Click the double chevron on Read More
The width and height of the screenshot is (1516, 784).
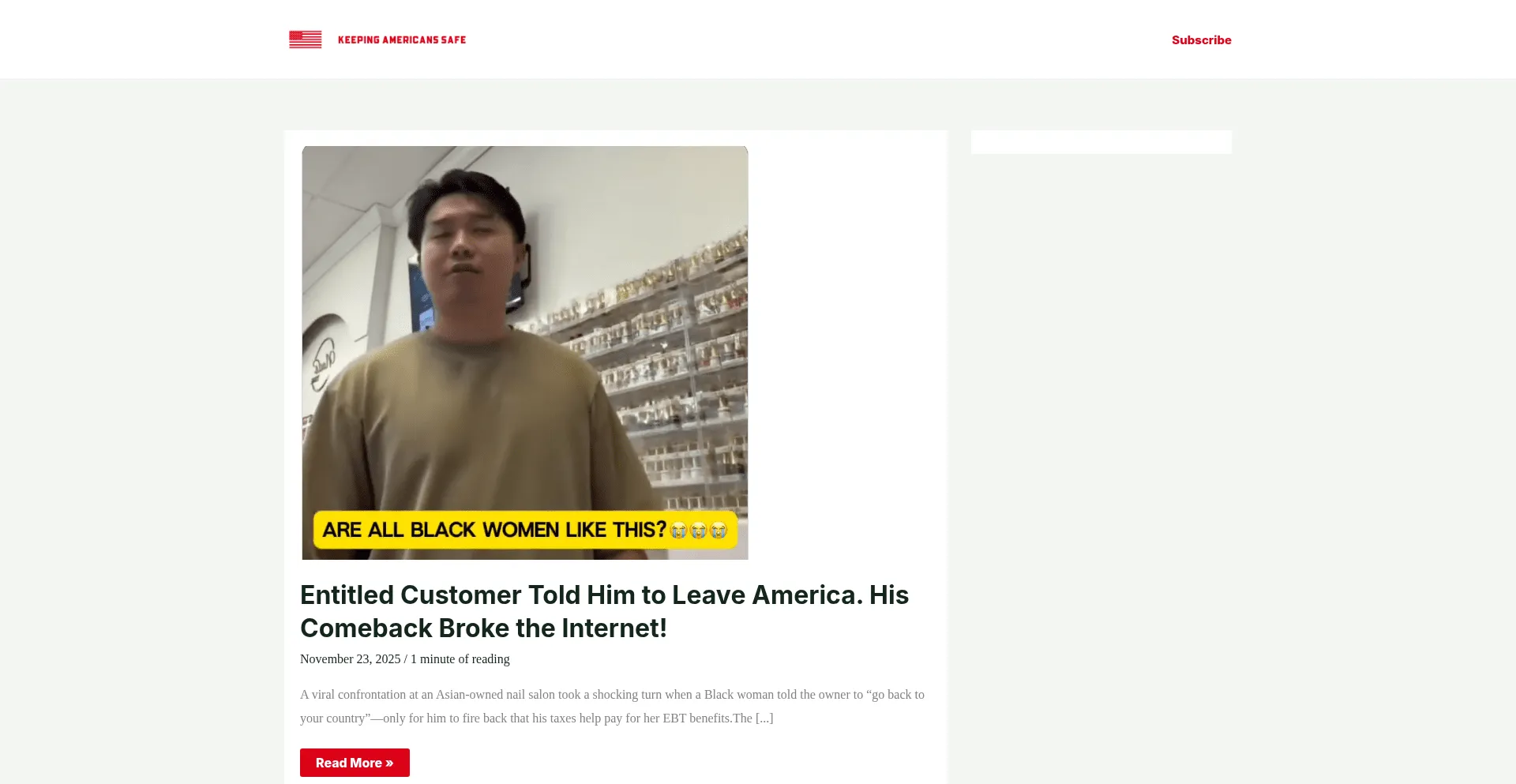(x=389, y=763)
